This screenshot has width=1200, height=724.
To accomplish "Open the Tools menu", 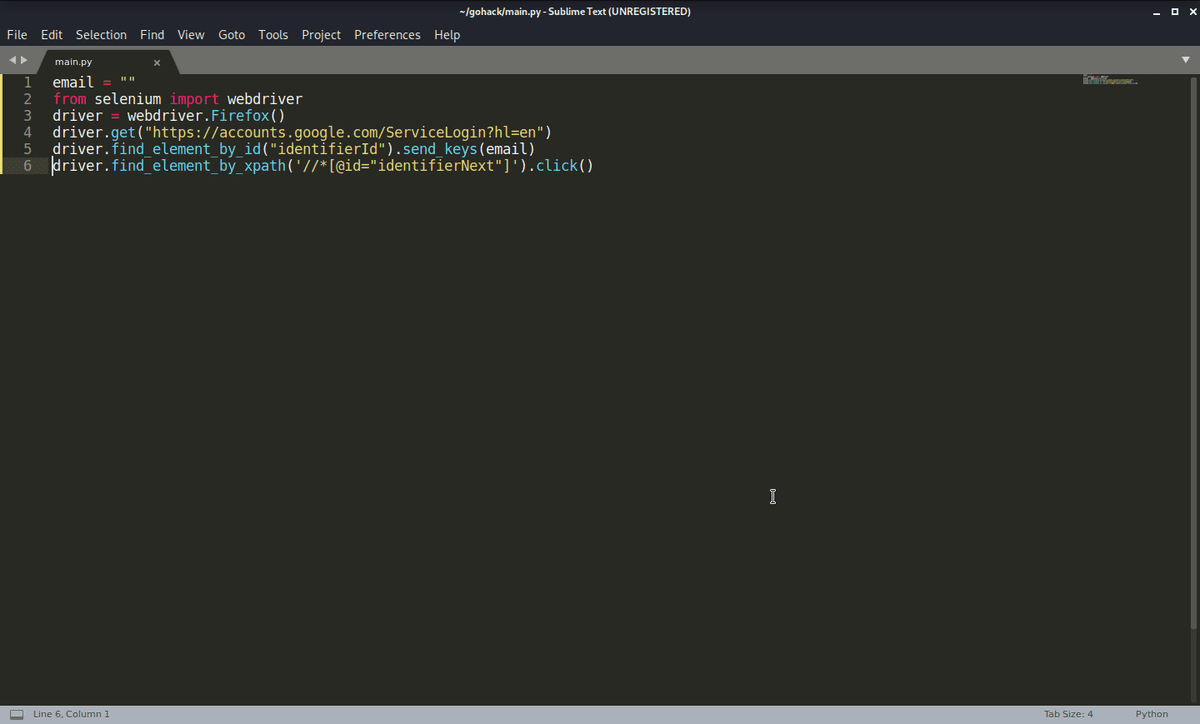I will [x=273, y=34].
